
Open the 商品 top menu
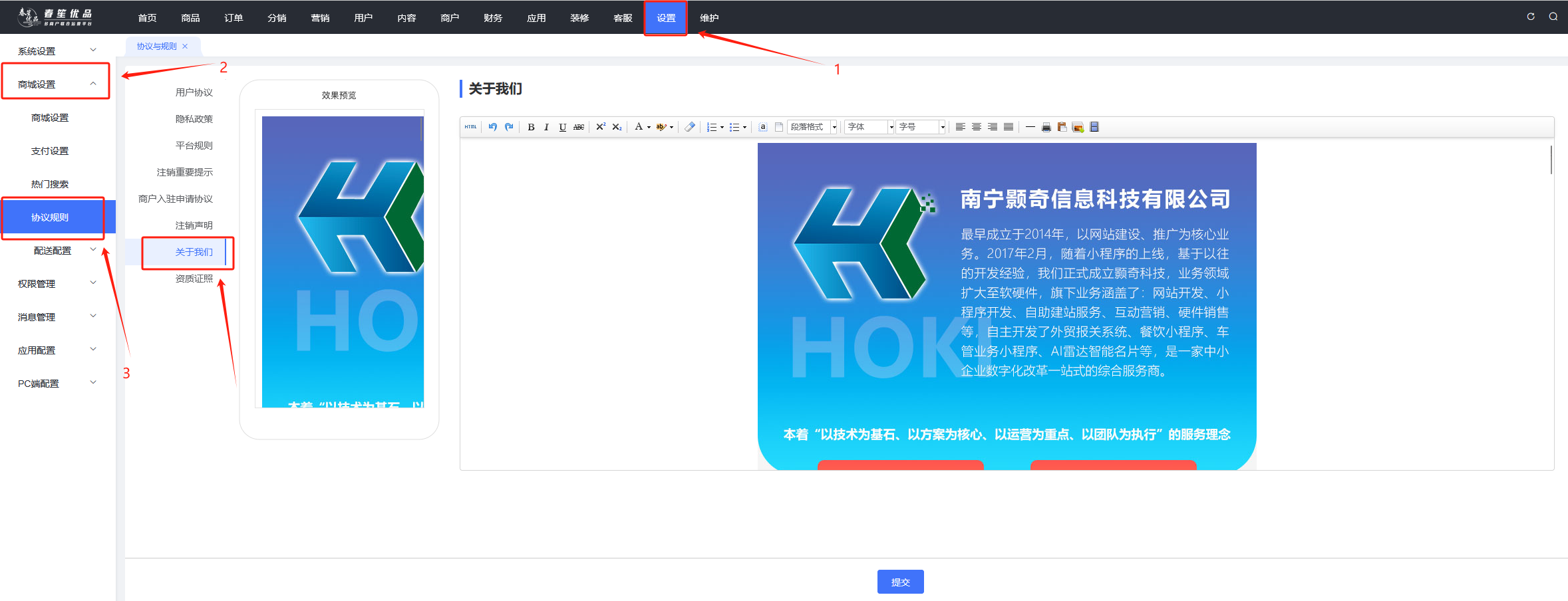tap(190, 18)
